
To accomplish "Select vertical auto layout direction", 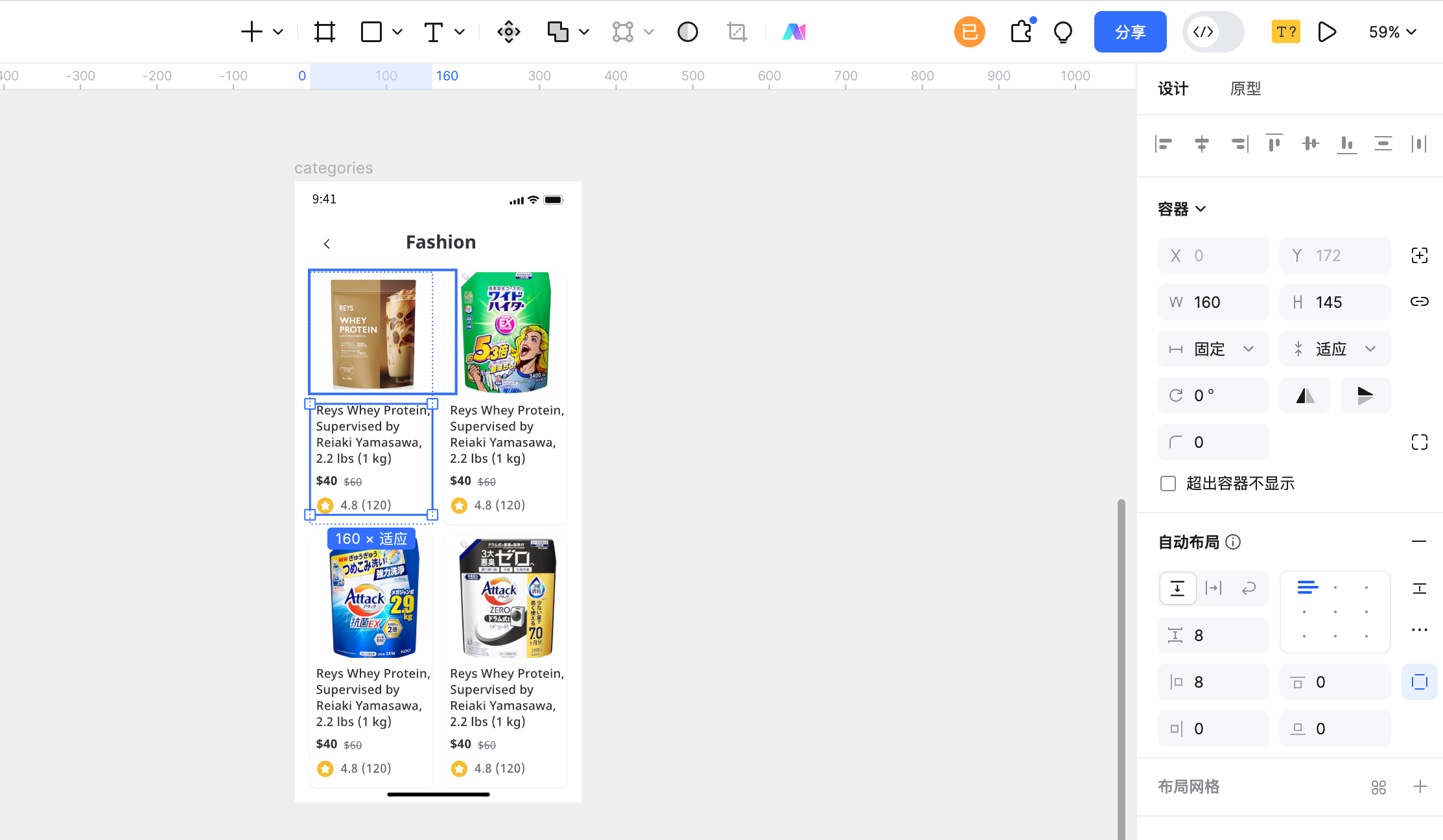I will [x=1177, y=589].
